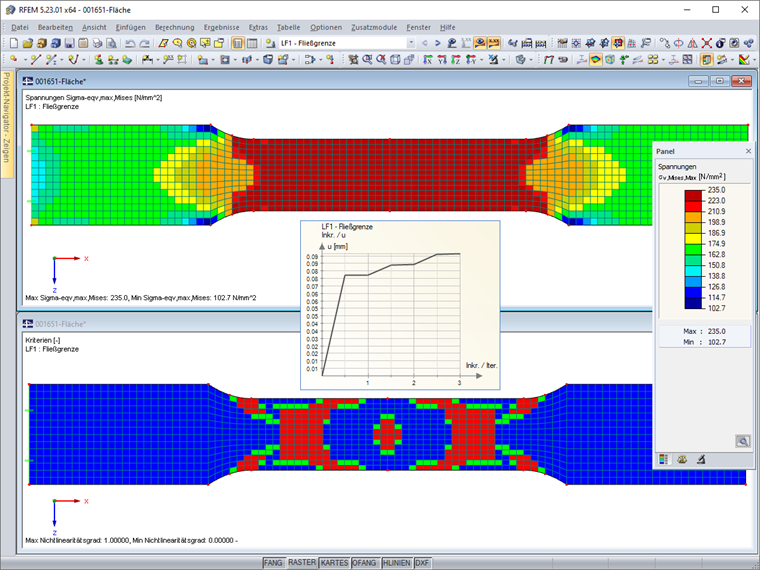The image size is (760, 570).
Task: Expand the -Y view direction dropdown arrow
Action: coord(481,60)
